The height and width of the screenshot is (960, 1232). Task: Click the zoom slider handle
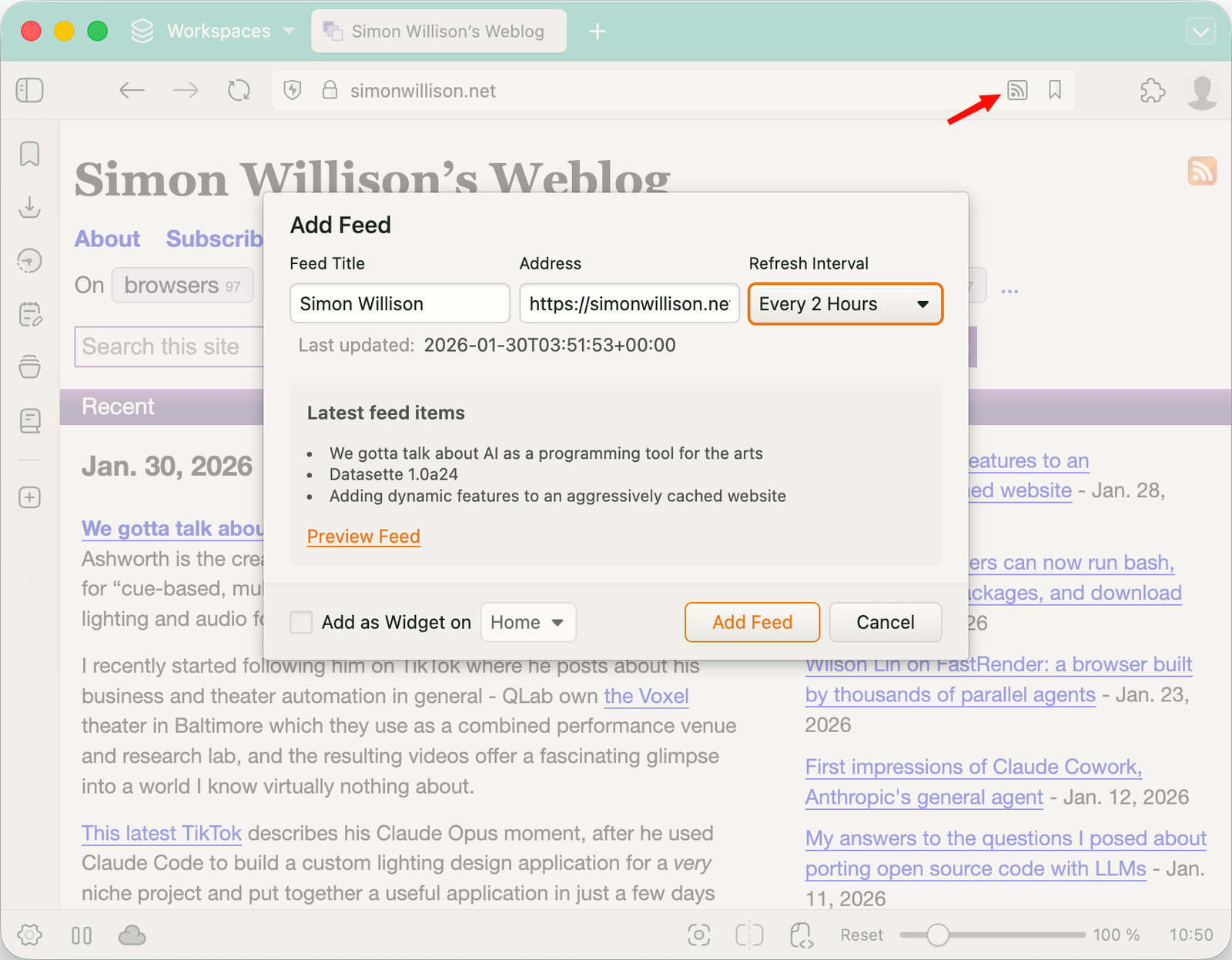(x=937, y=935)
